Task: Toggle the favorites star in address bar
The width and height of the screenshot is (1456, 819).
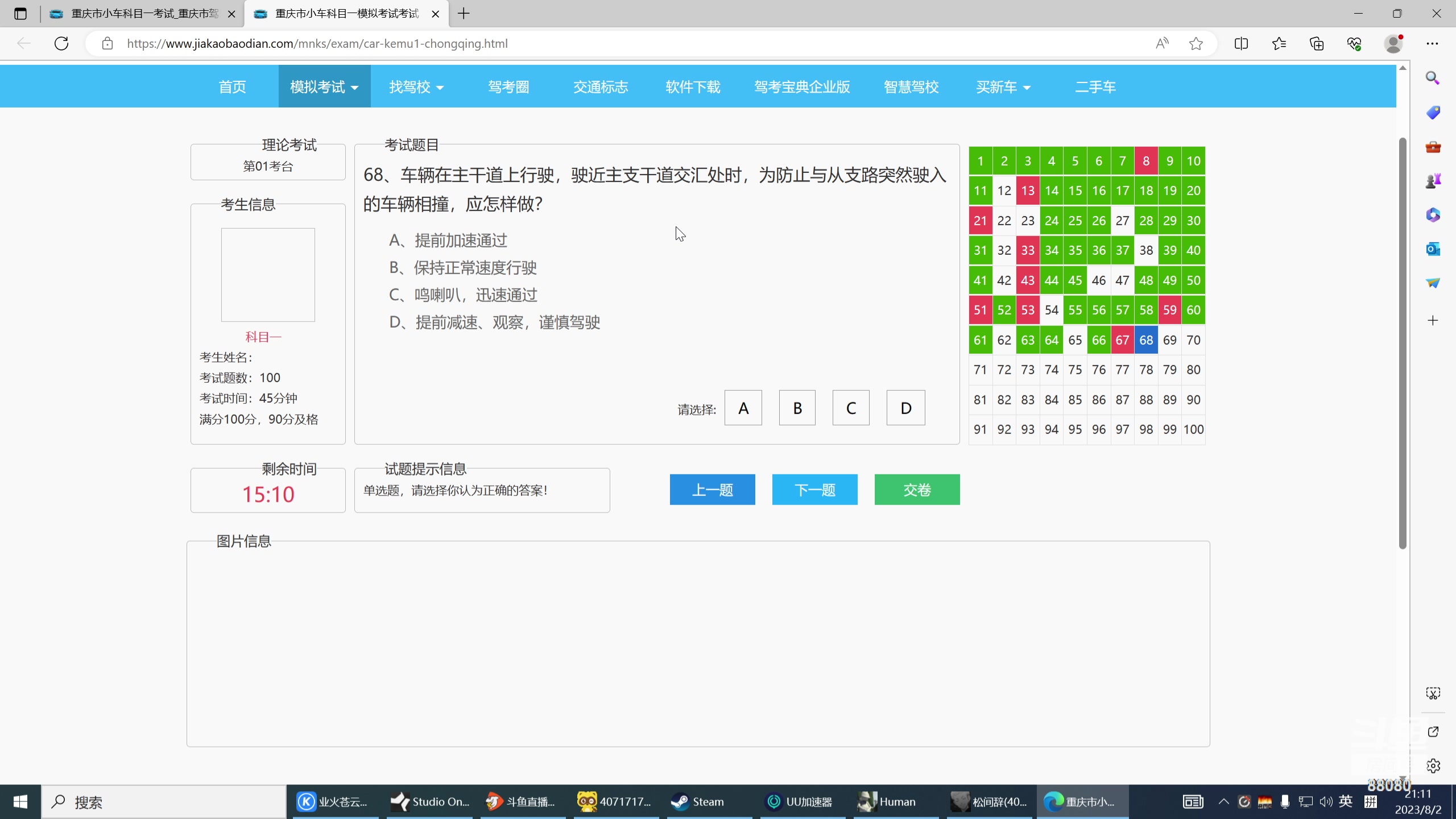Action: click(x=1195, y=43)
